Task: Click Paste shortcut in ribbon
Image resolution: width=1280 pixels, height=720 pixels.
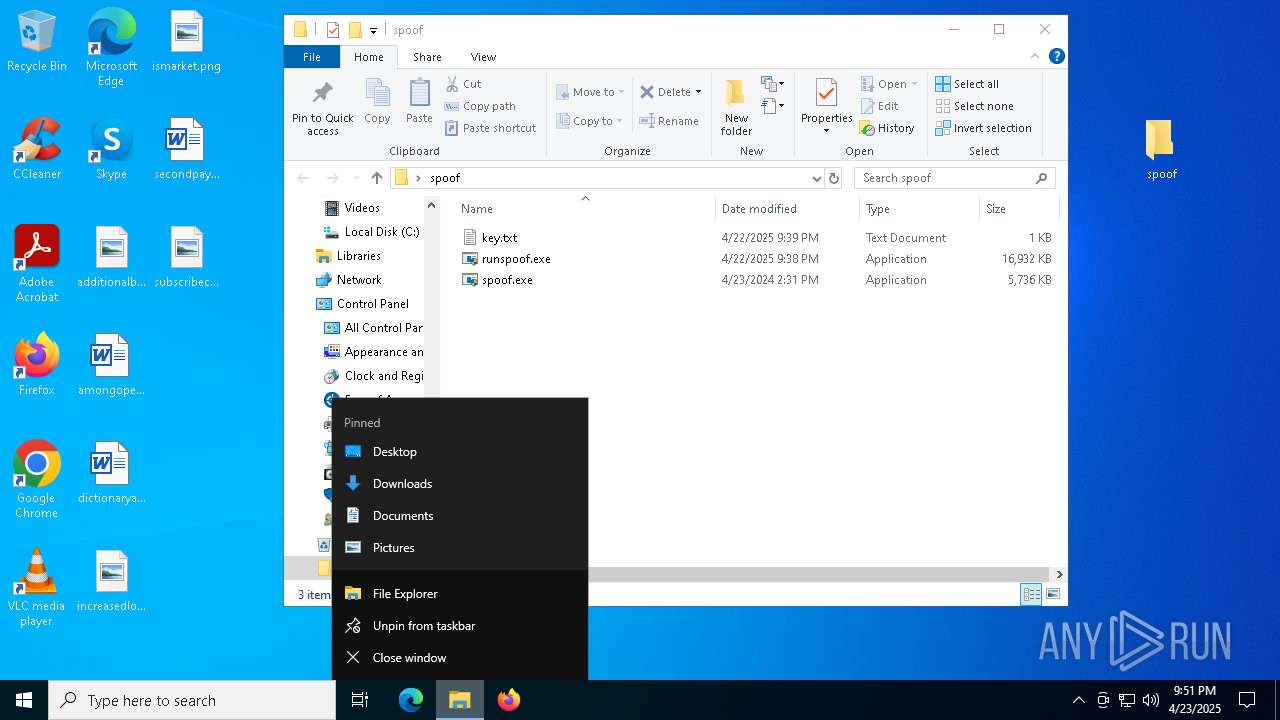Action: click(490, 128)
